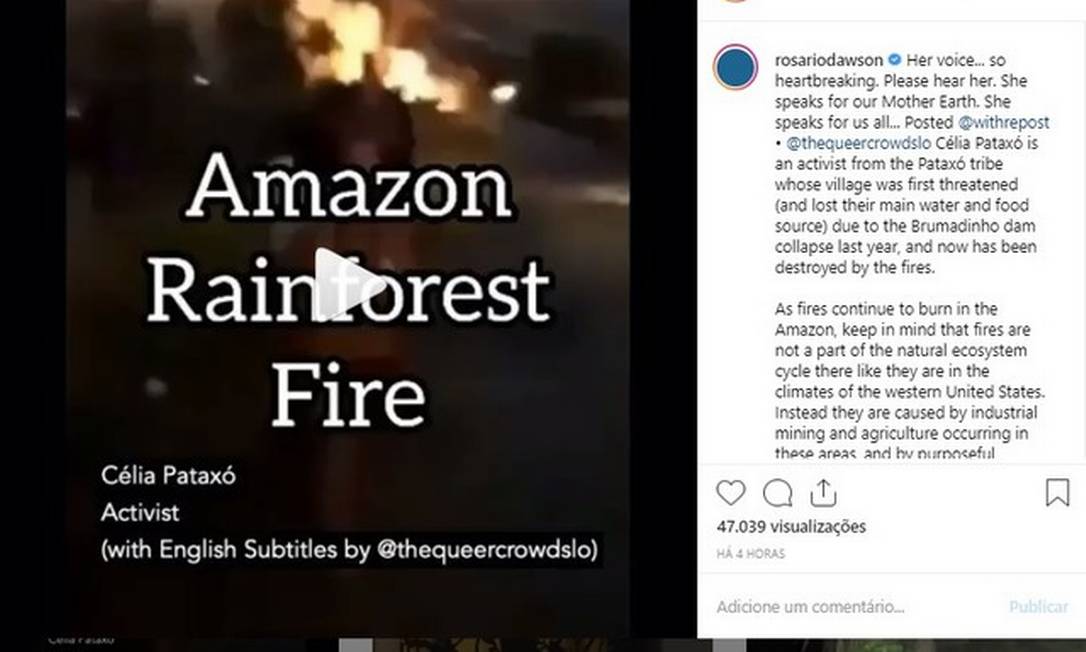The width and height of the screenshot is (1086, 652).
Task: Click the verified badge next to rosariodawson
Action: pyautogui.click(x=895, y=60)
